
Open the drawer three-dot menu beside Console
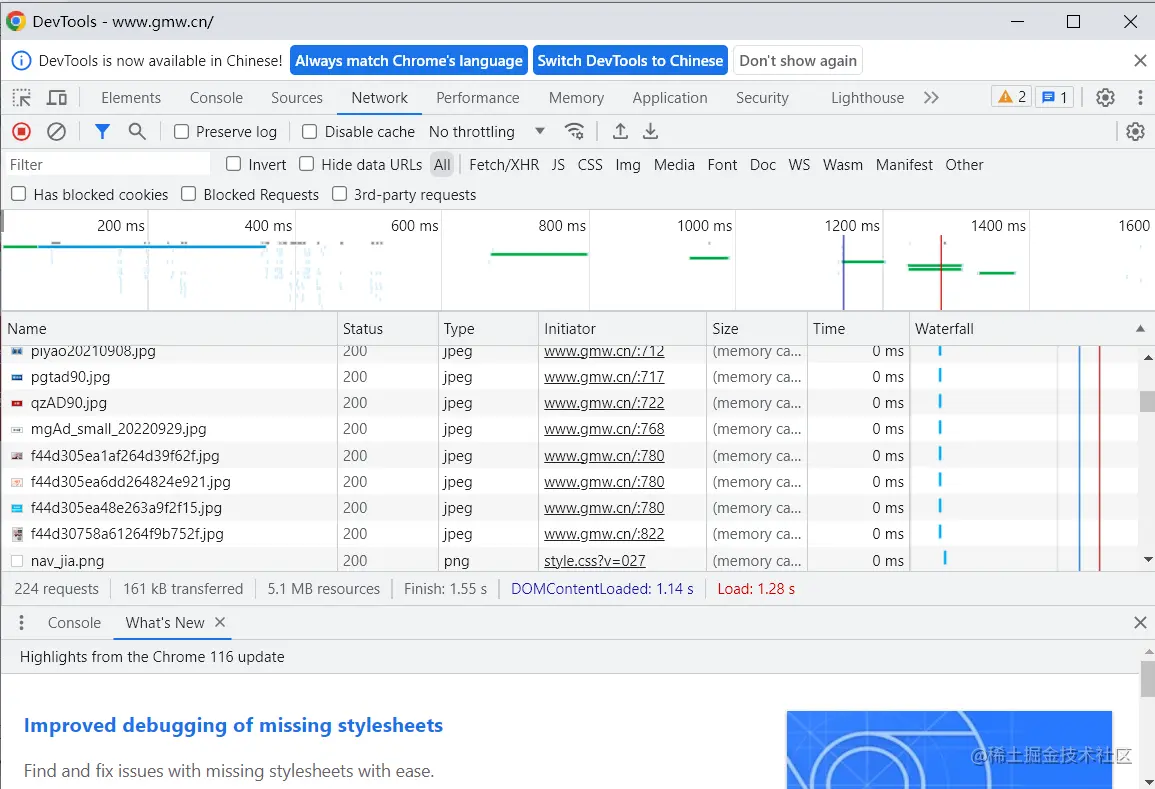coord(21,622)
